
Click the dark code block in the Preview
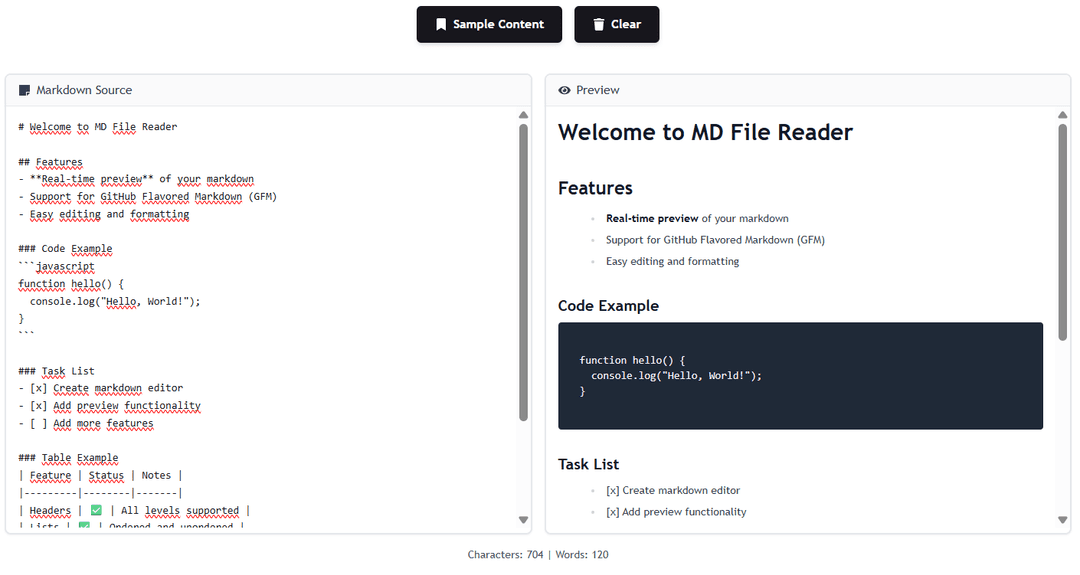pos(800,376)
